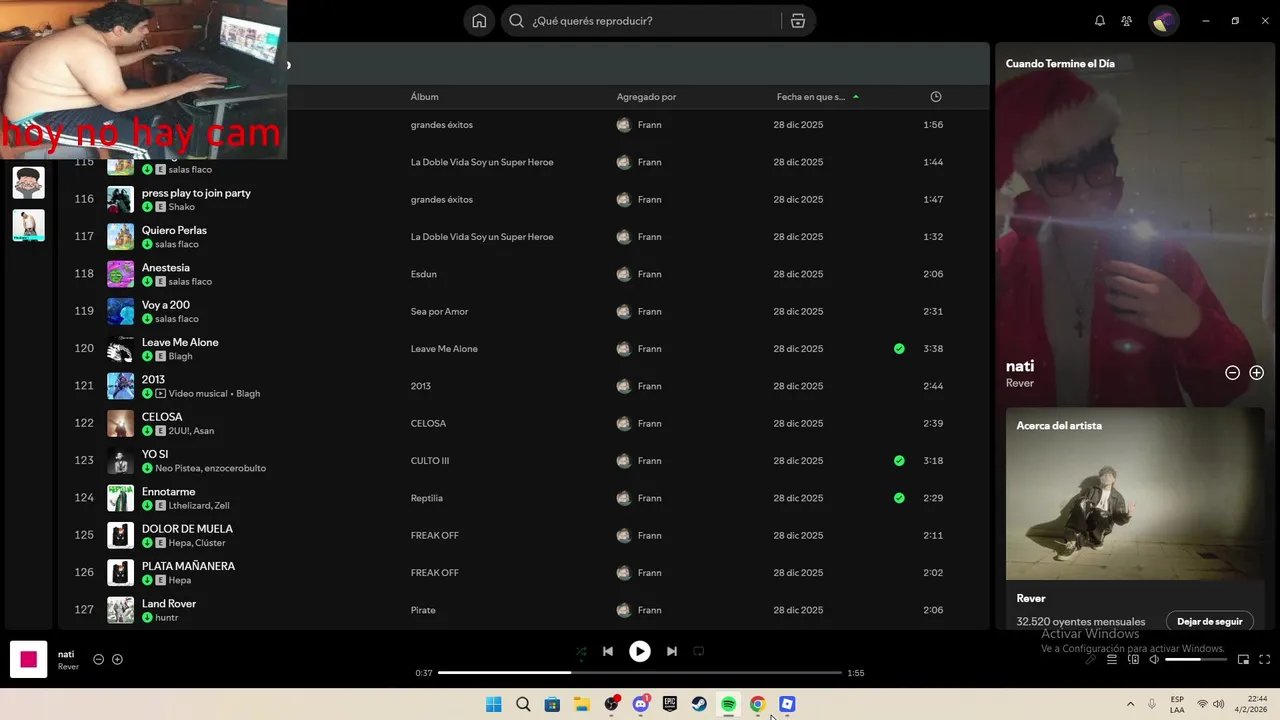
Task: Sort by Agregado por column header
Action: pyautogui.click(x=646, y=97)
